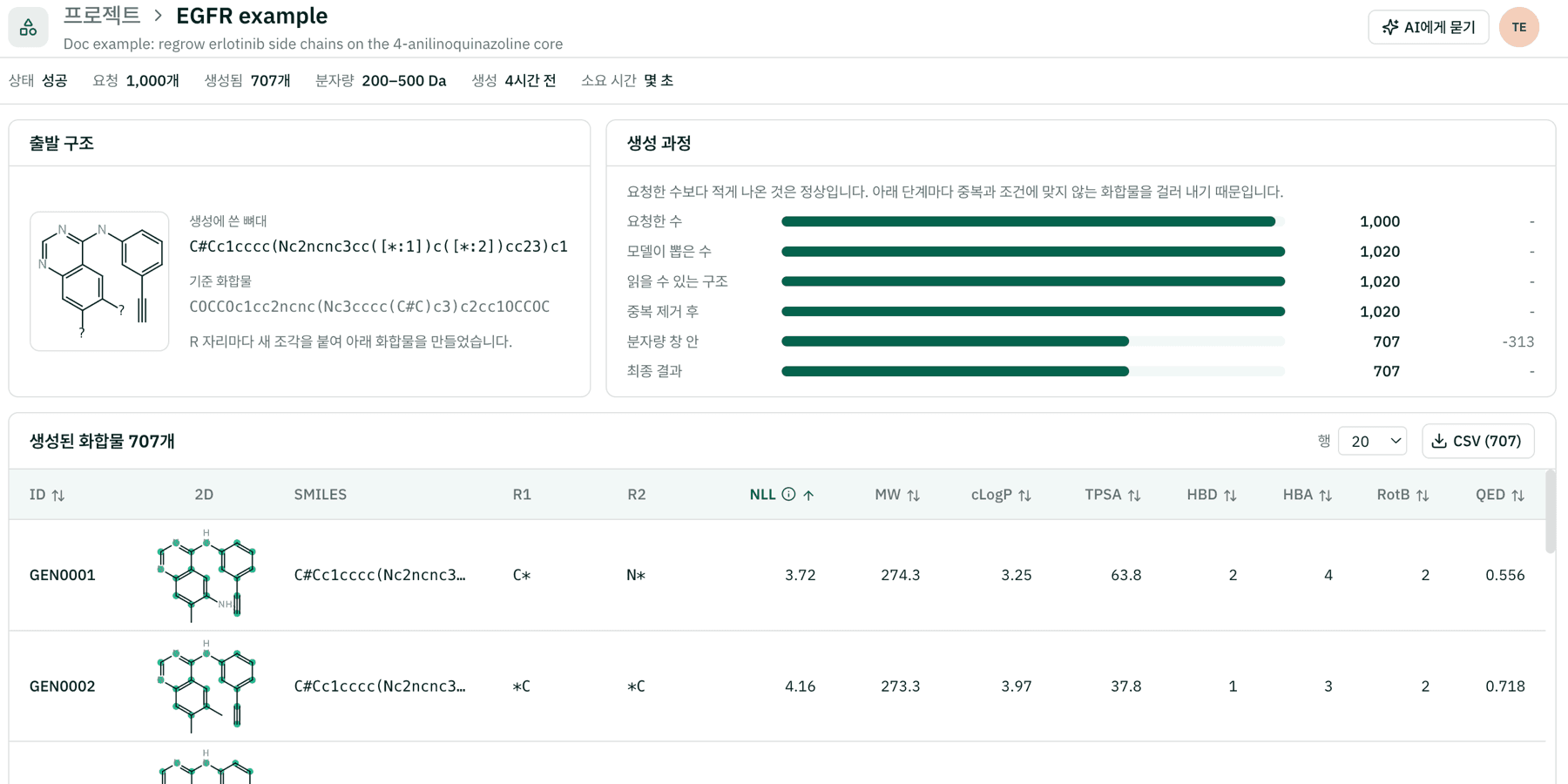
Task: Click the SMILES column header
Action: (x=321, y=495)
